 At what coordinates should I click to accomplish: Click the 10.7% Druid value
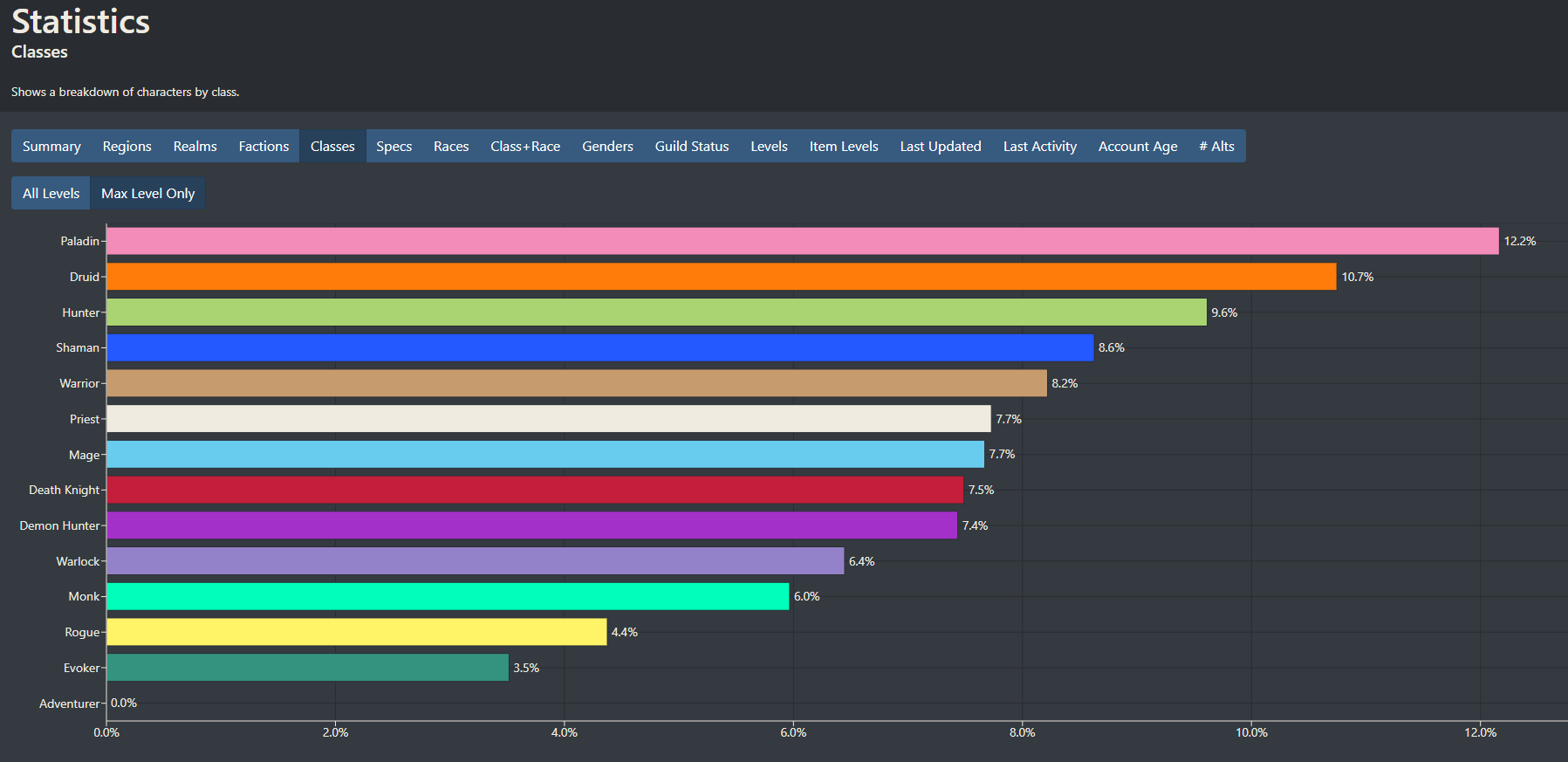point(1358,277)
